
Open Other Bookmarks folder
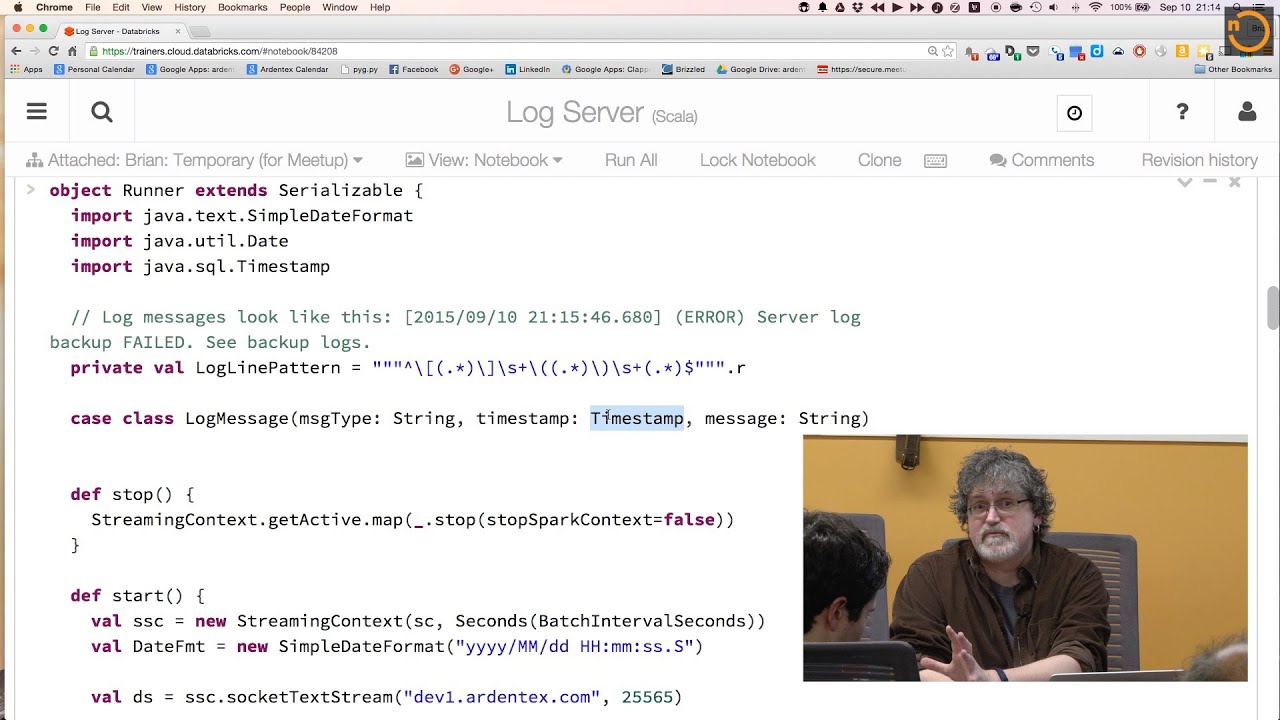coord(1233,70)
